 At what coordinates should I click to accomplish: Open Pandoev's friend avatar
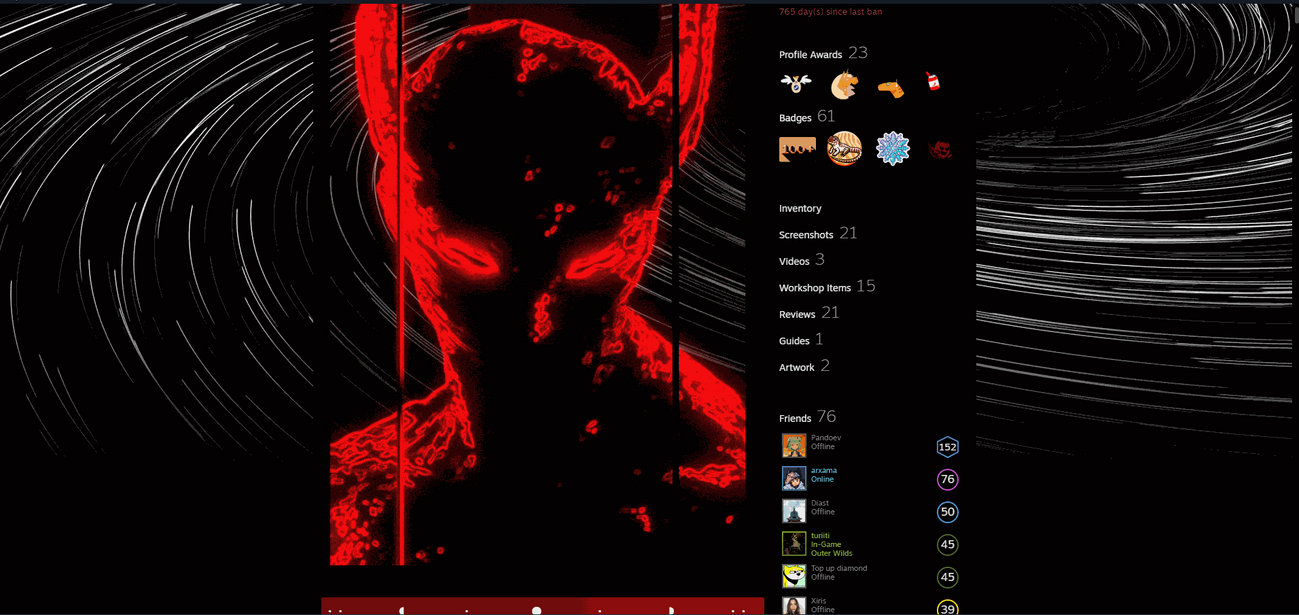click(x=794, y=446)
